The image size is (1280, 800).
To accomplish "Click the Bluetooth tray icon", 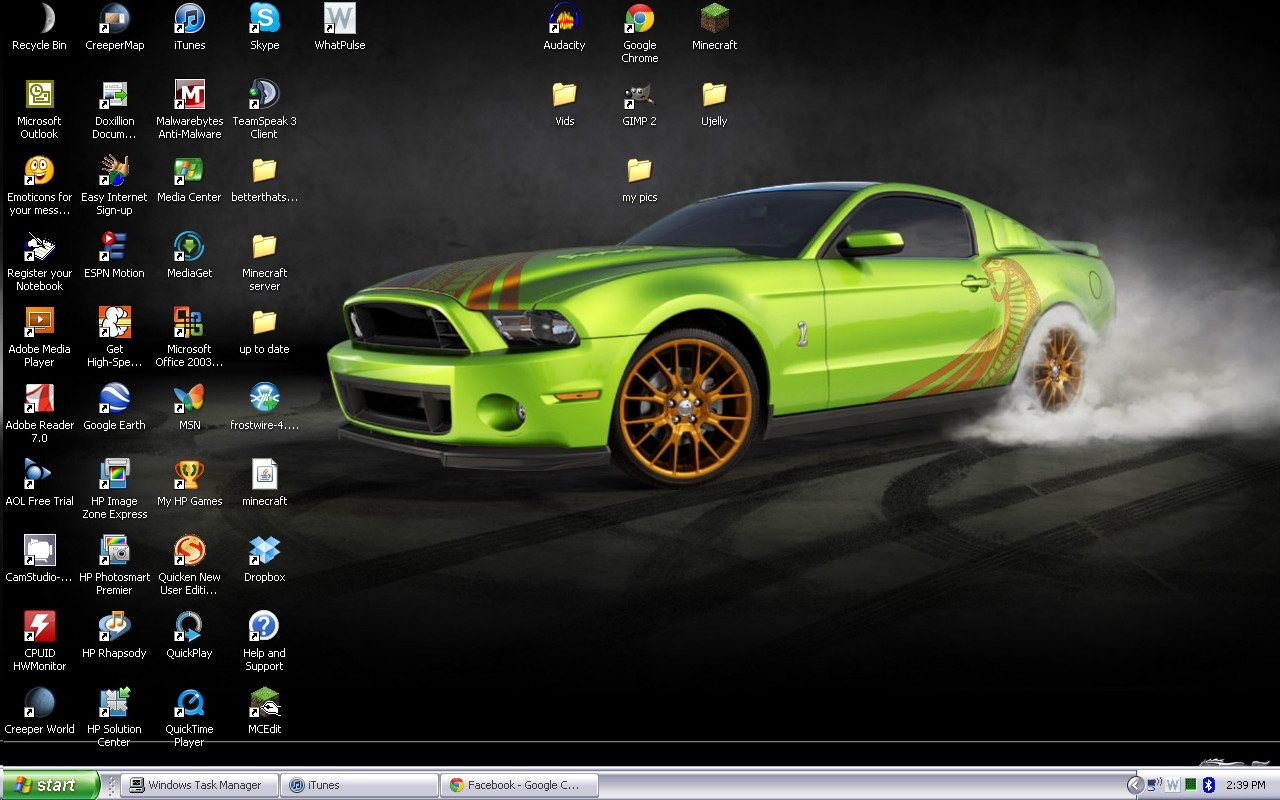I will click(1208, 785).
